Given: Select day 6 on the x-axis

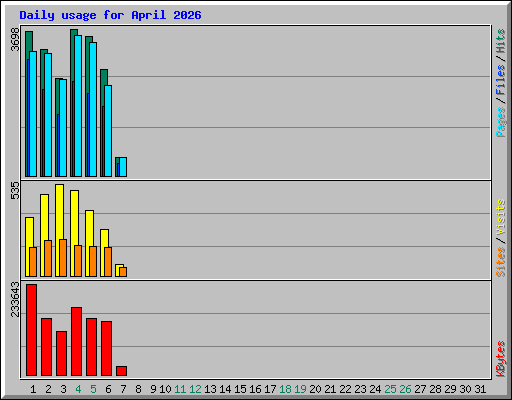Looking at the screenshot, I should point(108,389).
